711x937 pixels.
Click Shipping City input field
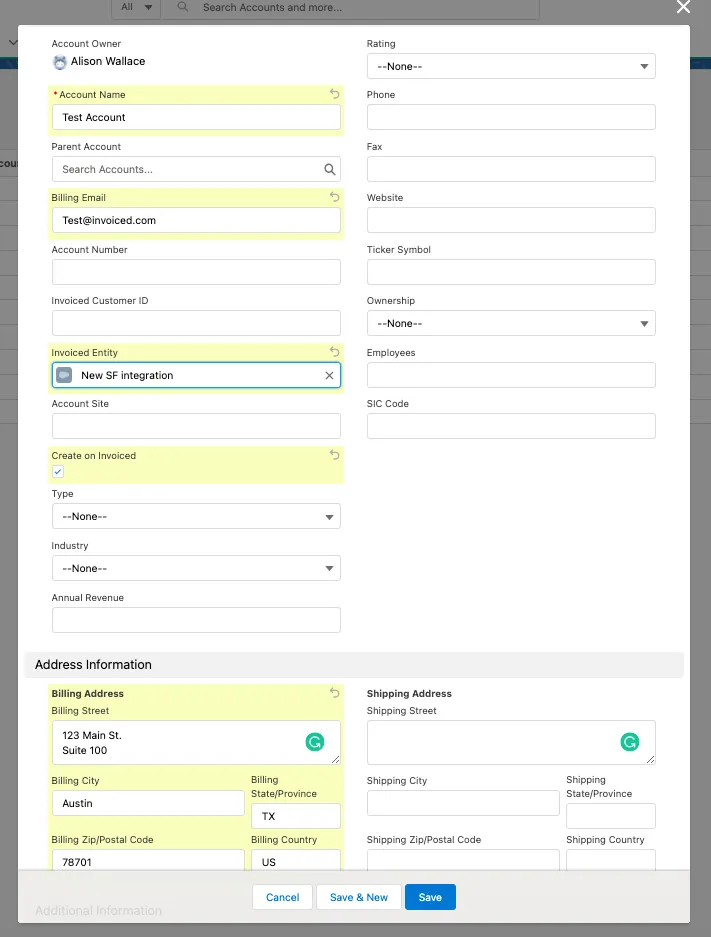click(x=463, y=803)
